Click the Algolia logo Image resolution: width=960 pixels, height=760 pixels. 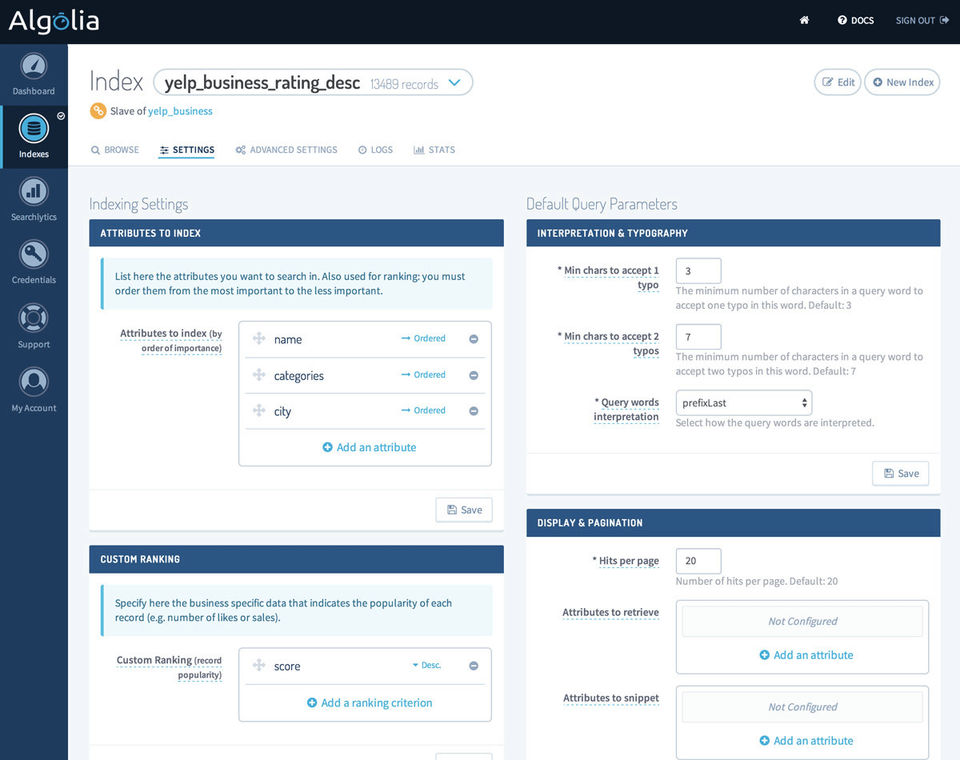tap(54, 21)
